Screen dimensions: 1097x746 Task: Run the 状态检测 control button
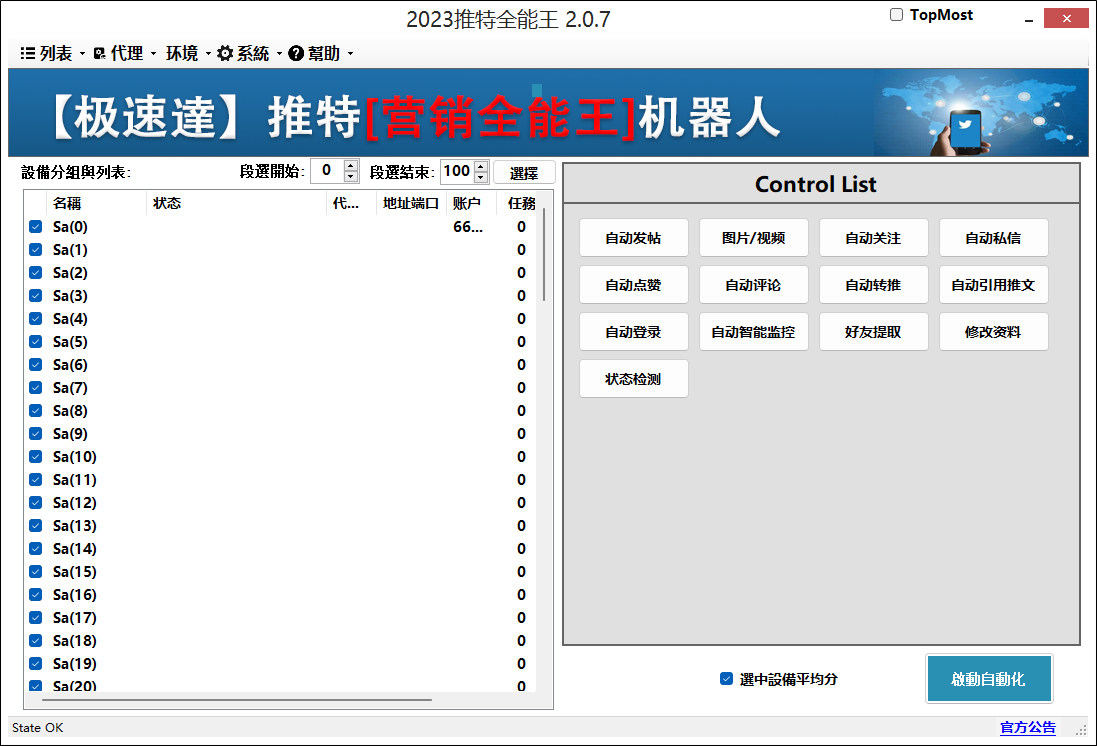633,379
